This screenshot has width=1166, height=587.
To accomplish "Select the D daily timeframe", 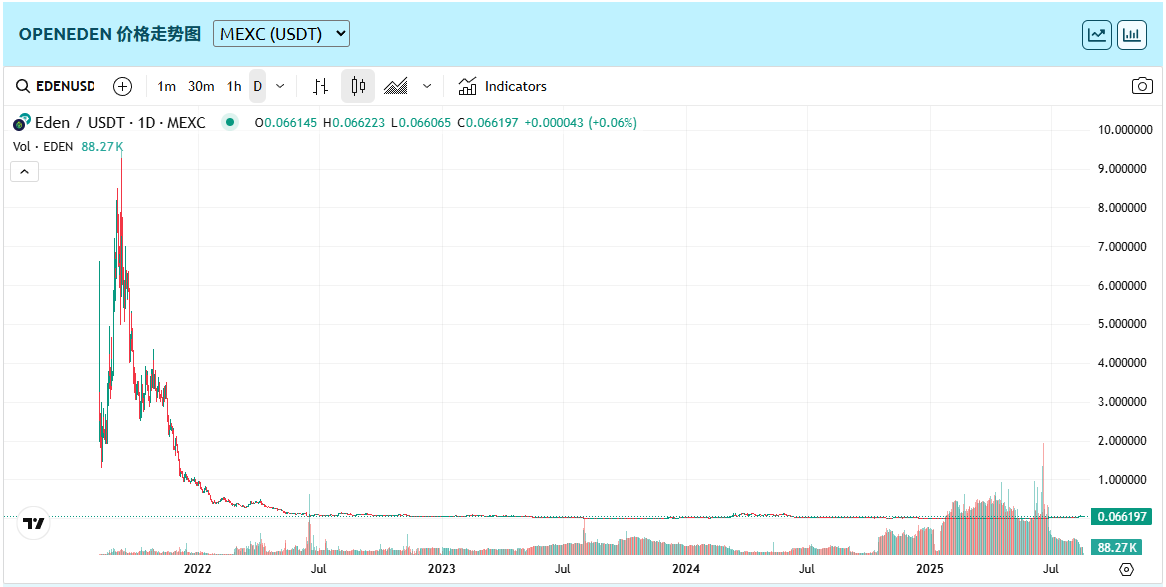I will point(257,86).
